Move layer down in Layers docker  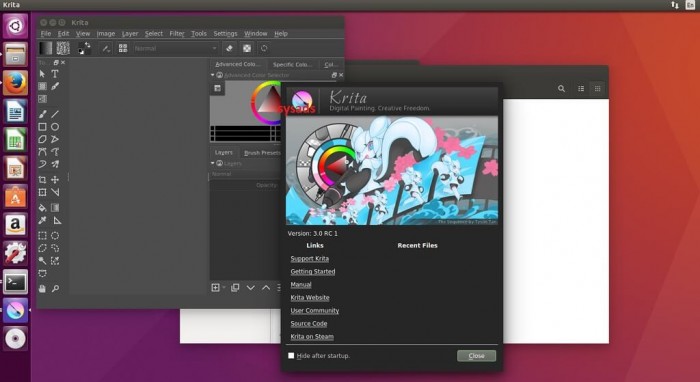click(x=250, y=287)
